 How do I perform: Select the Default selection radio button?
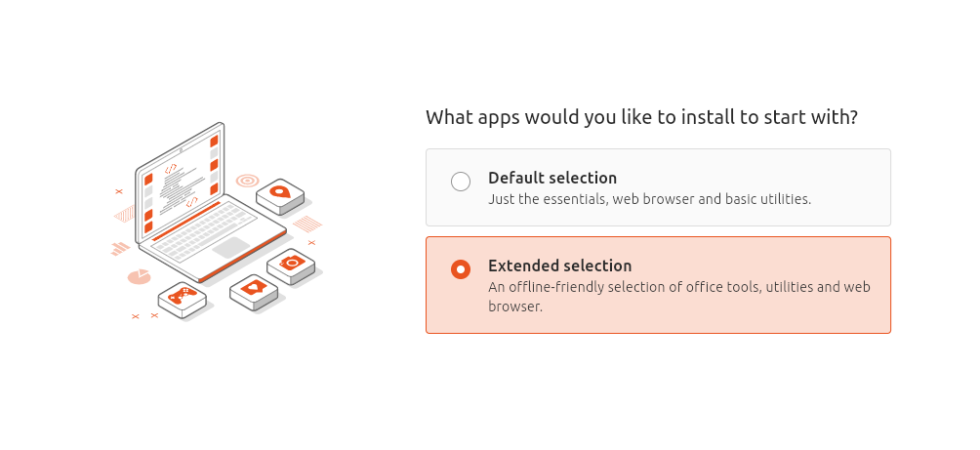point(460,182)
